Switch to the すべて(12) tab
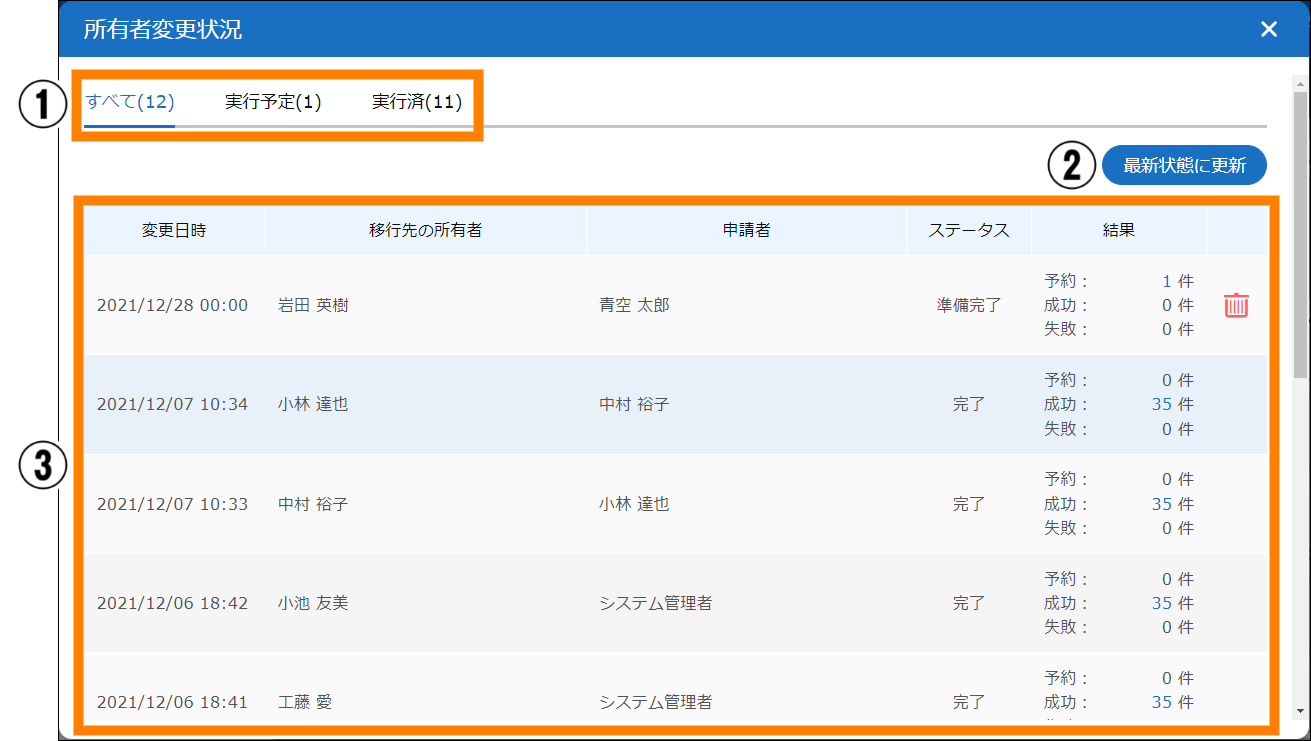This screenshot has width=1311, height=741. coord(130,102)
